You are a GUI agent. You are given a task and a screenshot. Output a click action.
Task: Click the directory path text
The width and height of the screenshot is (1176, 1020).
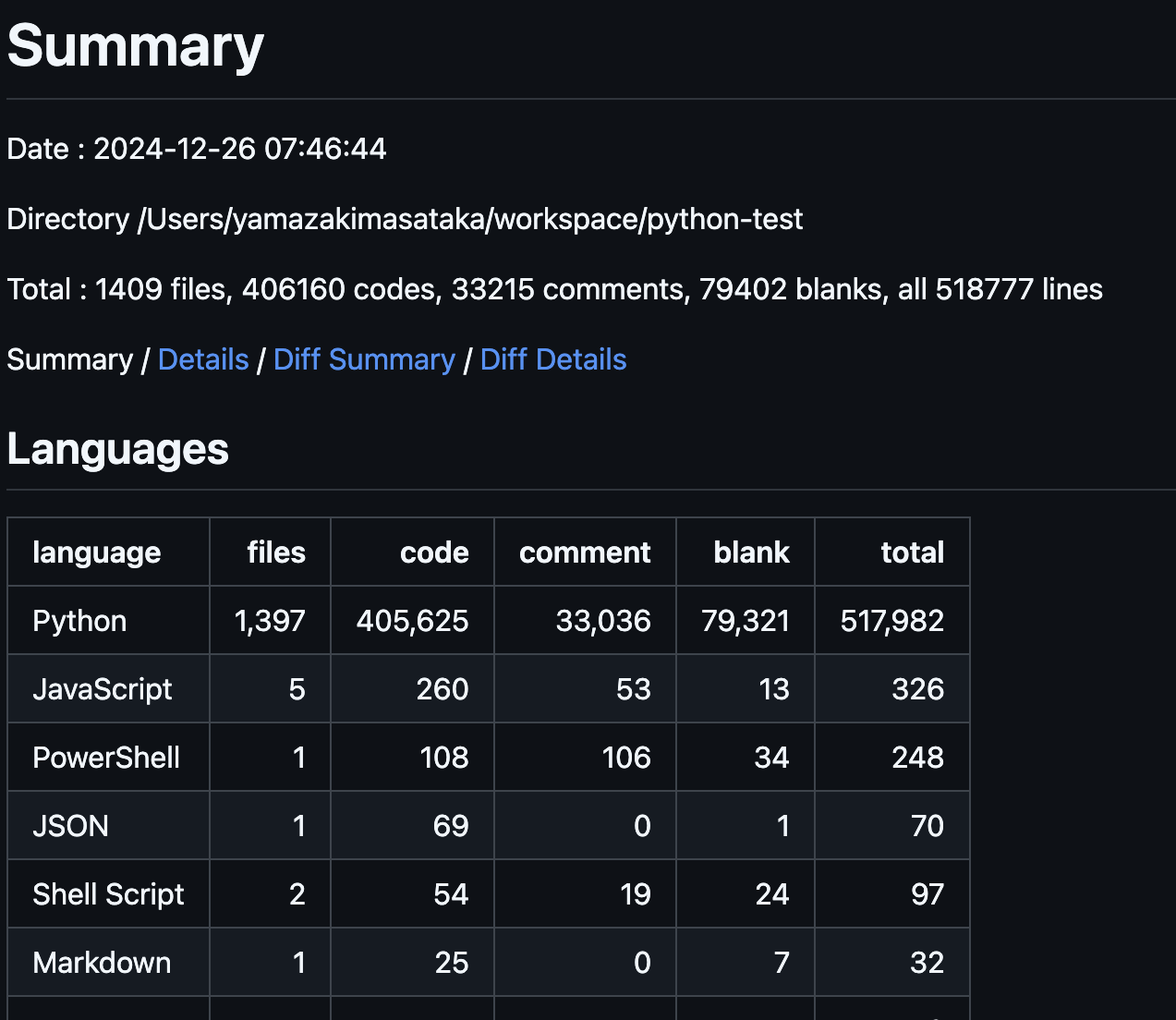pyautogui.click(x=405, y=219)
